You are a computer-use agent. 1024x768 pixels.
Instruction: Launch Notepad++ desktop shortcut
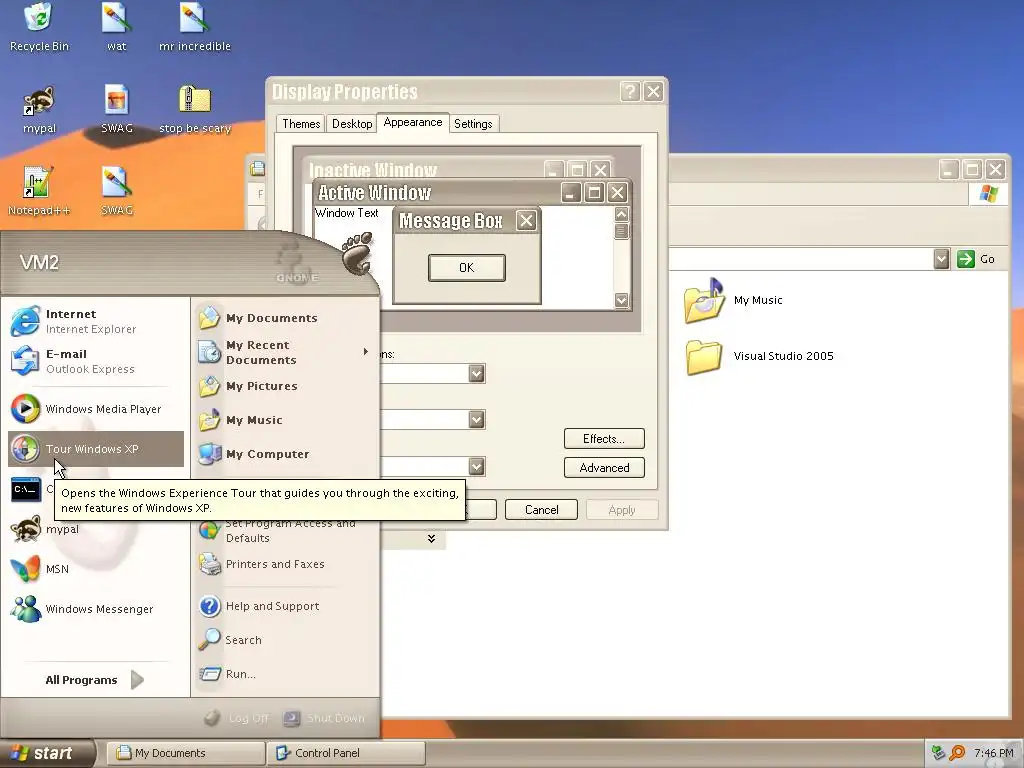tap(39, 191)
